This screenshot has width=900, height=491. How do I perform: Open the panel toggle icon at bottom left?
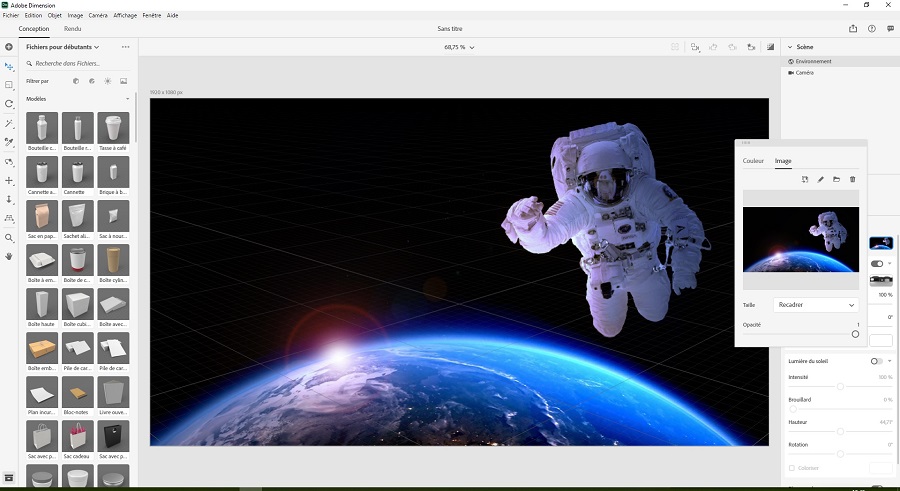[9, 478]
